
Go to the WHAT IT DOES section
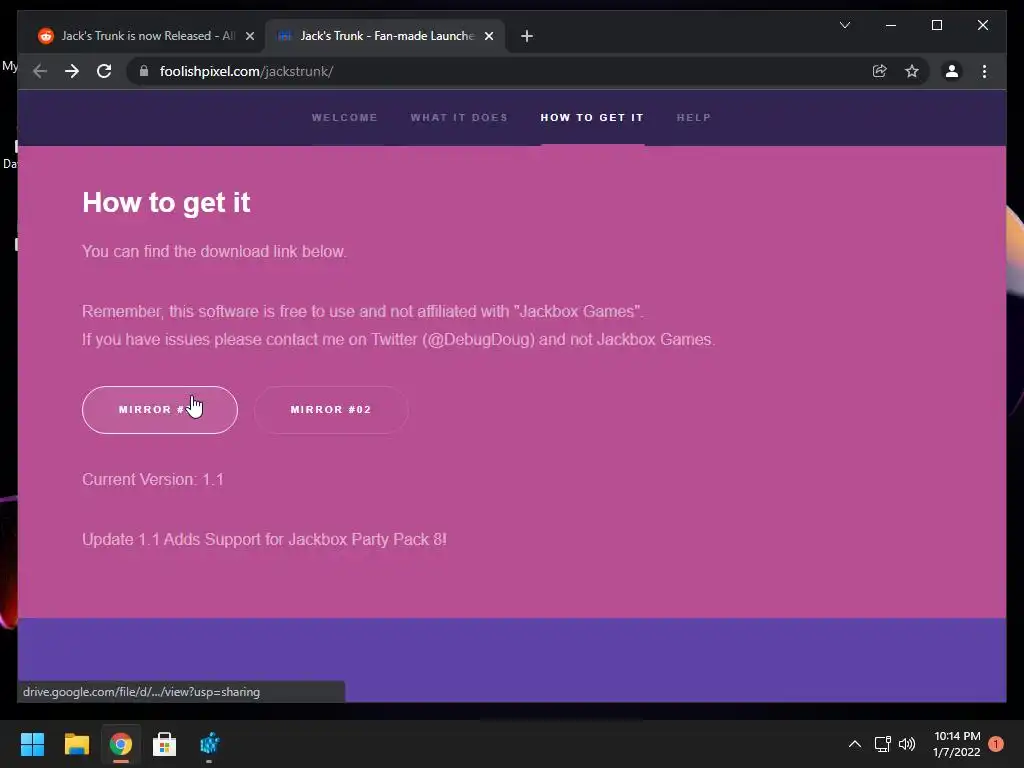tap(459, 118)
